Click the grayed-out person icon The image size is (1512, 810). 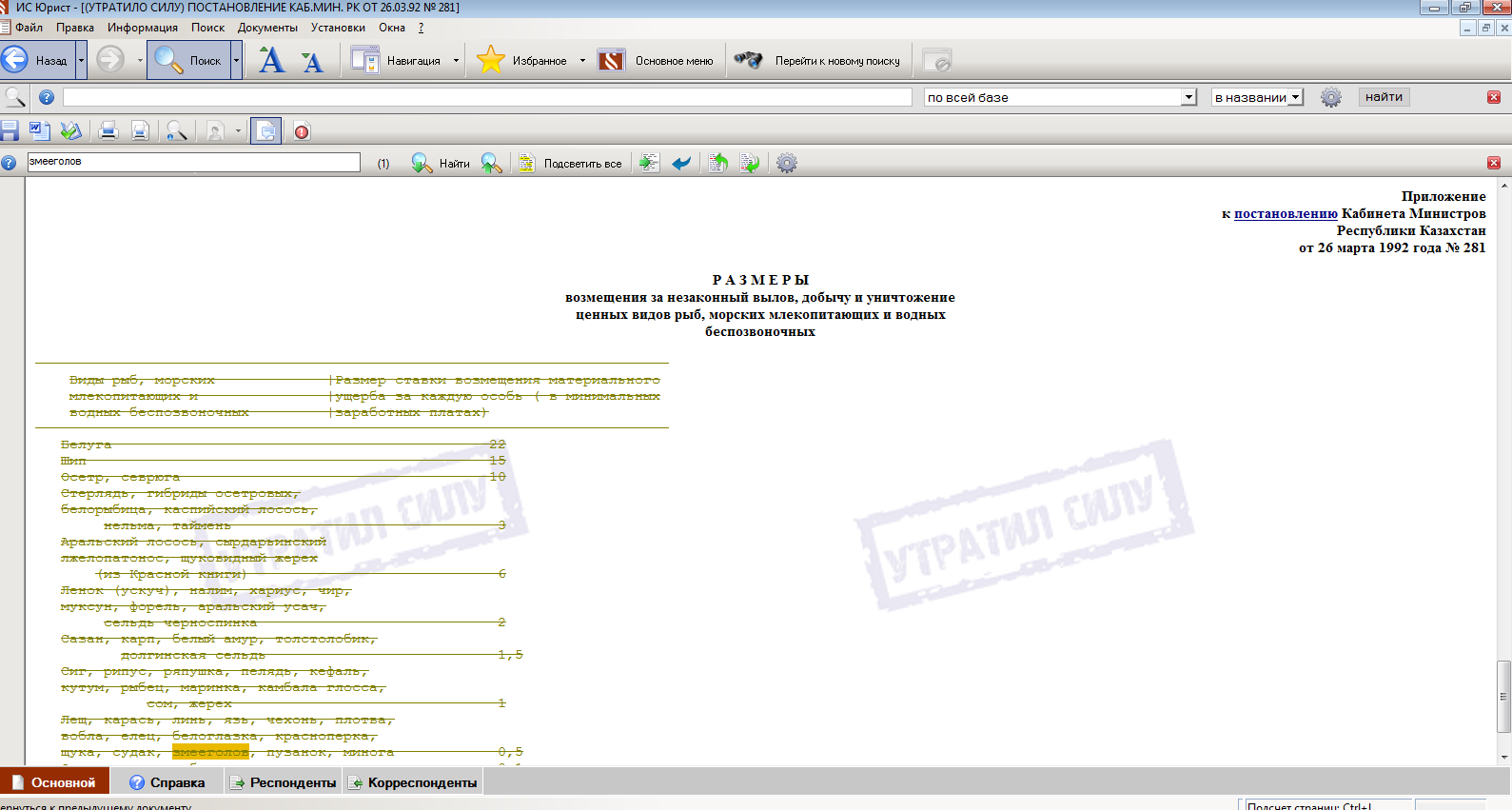(x=215, y=130)
